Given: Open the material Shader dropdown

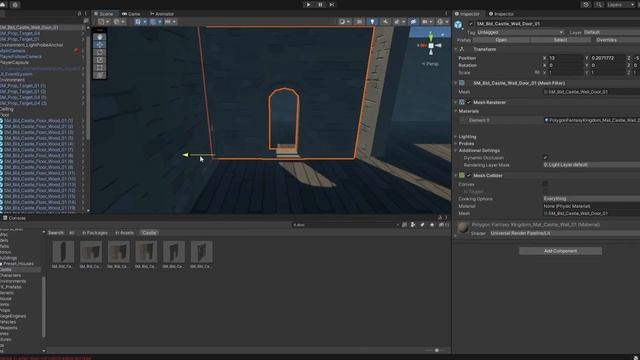Looking at the screenshot, I should click(x=564, y=233).
